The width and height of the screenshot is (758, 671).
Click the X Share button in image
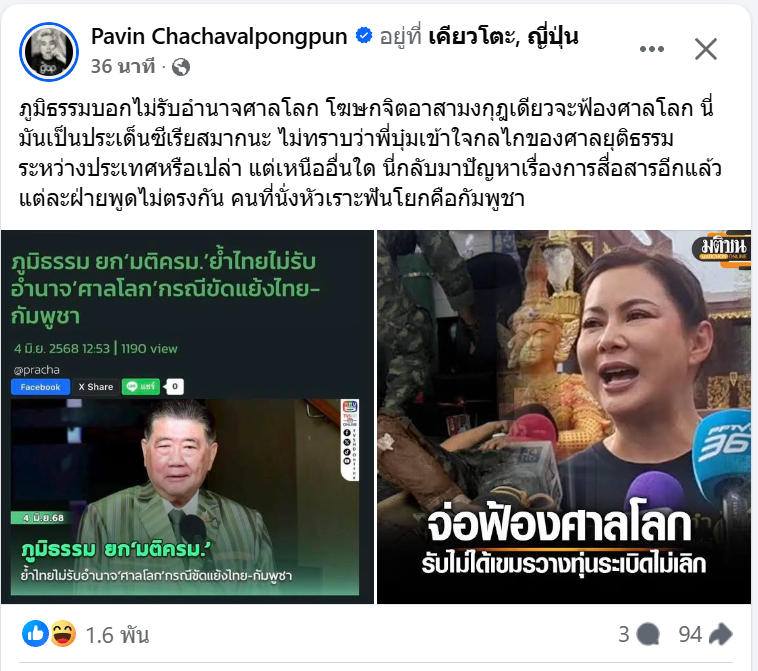click(96, 387)
